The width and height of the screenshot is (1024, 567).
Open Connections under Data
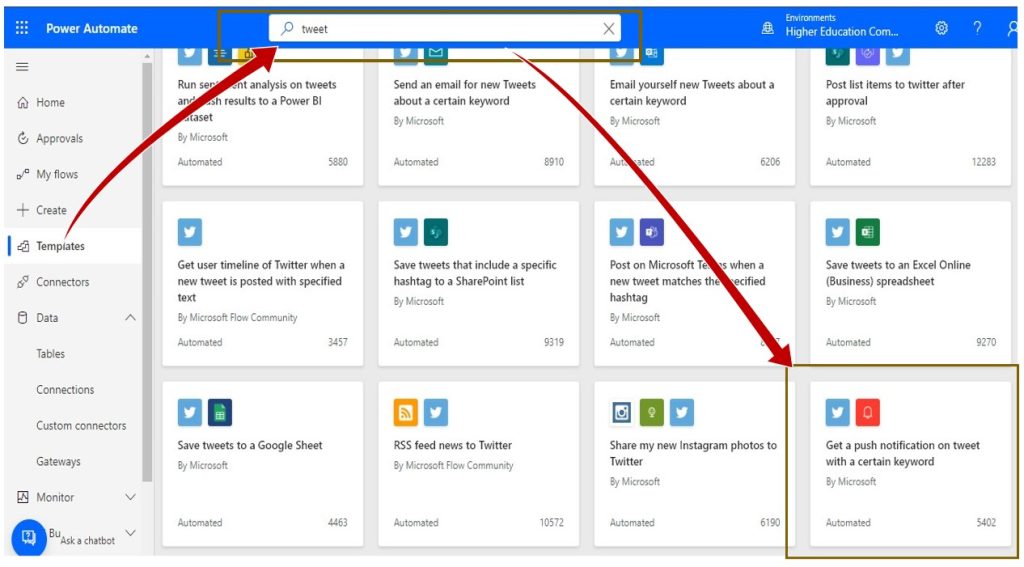tap(65, 389)
